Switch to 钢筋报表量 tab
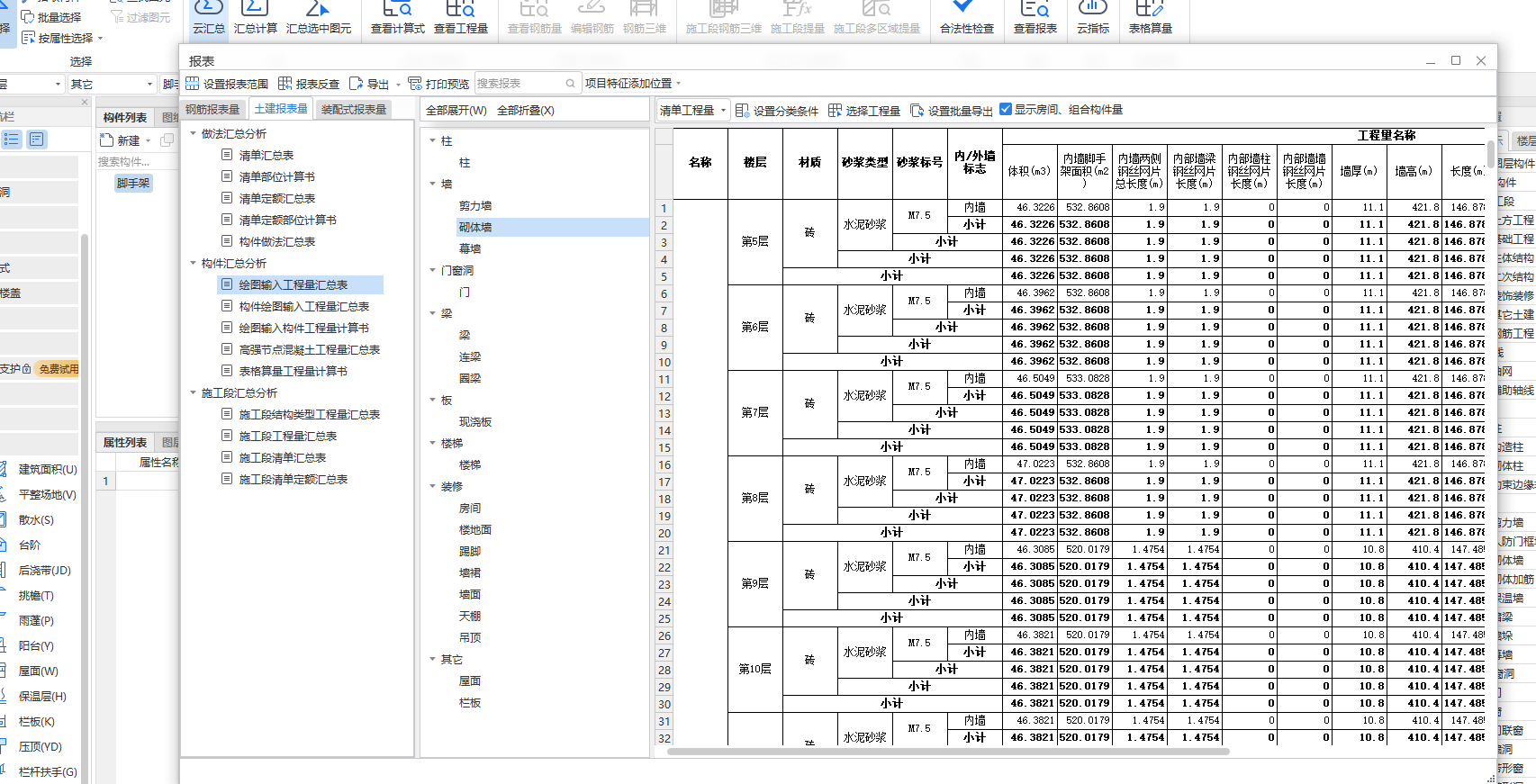This screenshot has width=1536, height=784. (x=212, y=109)
